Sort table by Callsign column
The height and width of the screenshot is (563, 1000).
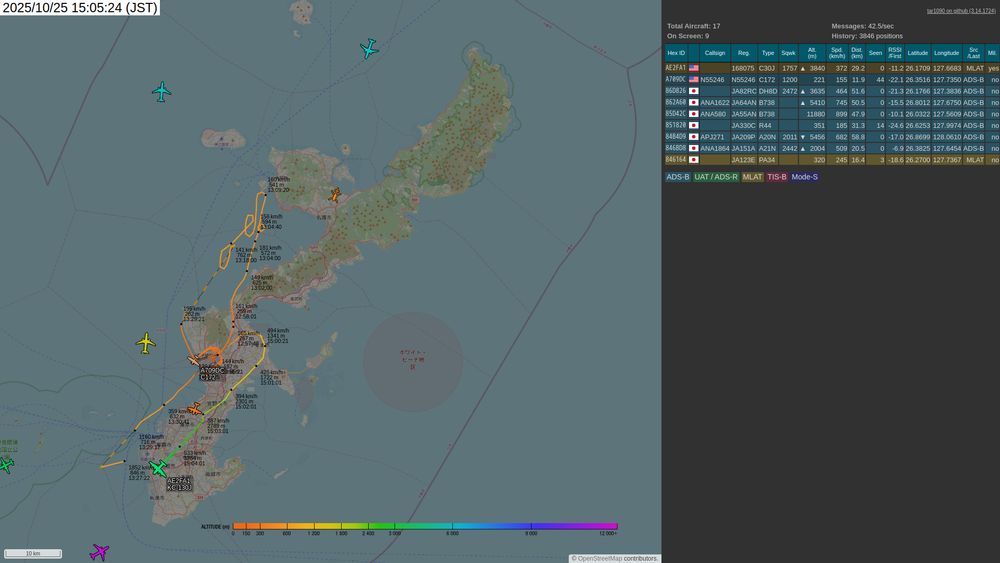[x=715, y=53]
